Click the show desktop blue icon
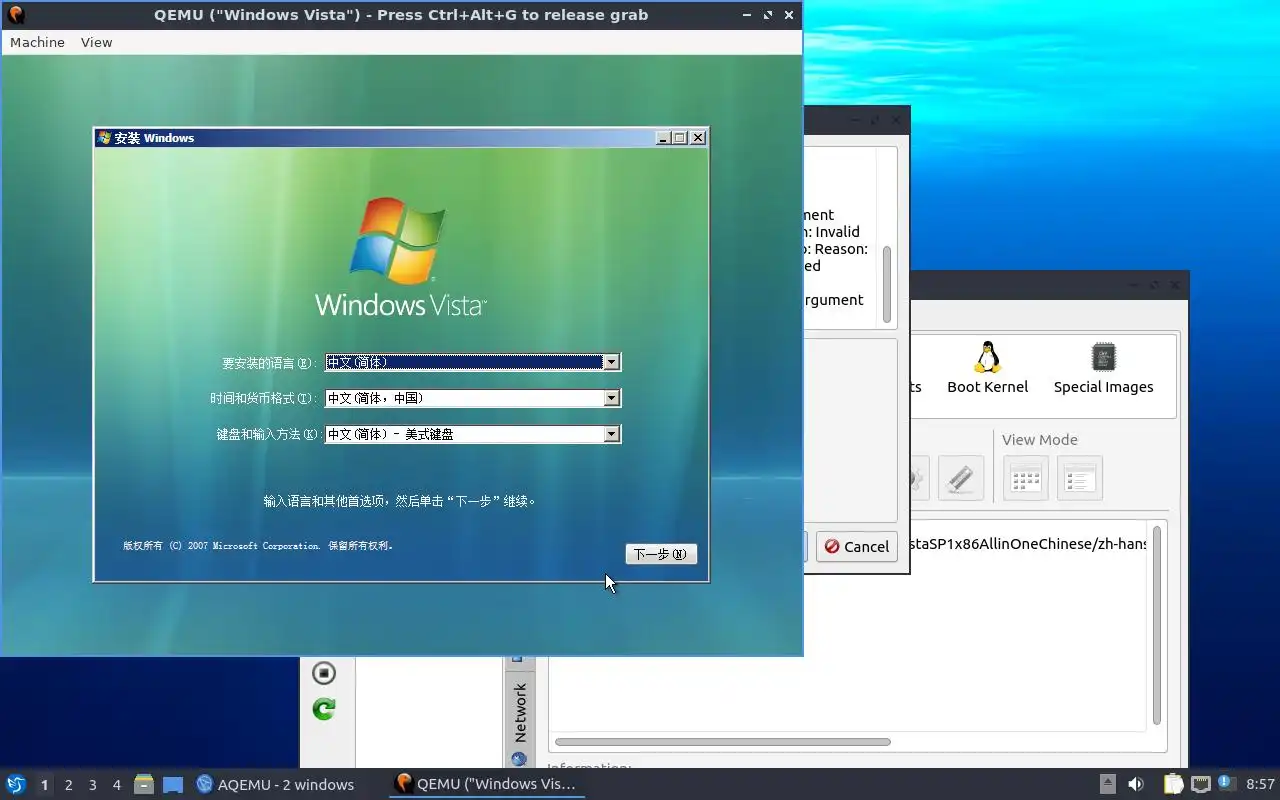Viewport: 1280px width, 800px height. tap(173, 784)
